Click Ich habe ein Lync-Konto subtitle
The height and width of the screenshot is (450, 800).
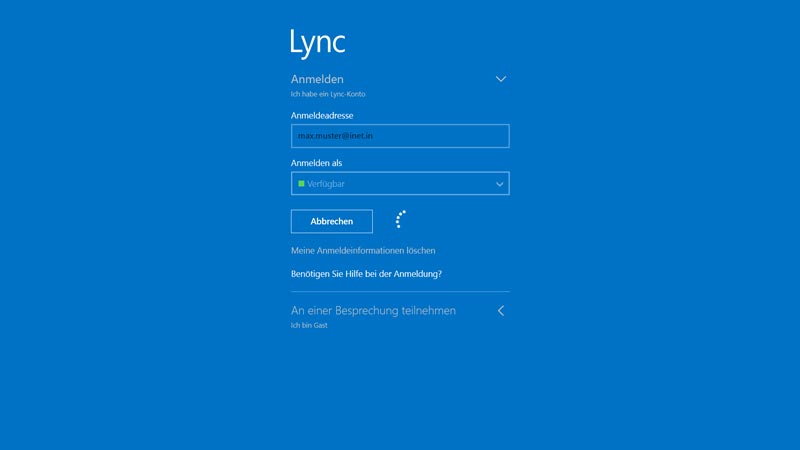(x=328, y=94)
